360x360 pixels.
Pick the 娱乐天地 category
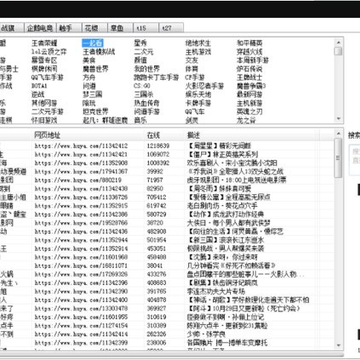point(198,94)
